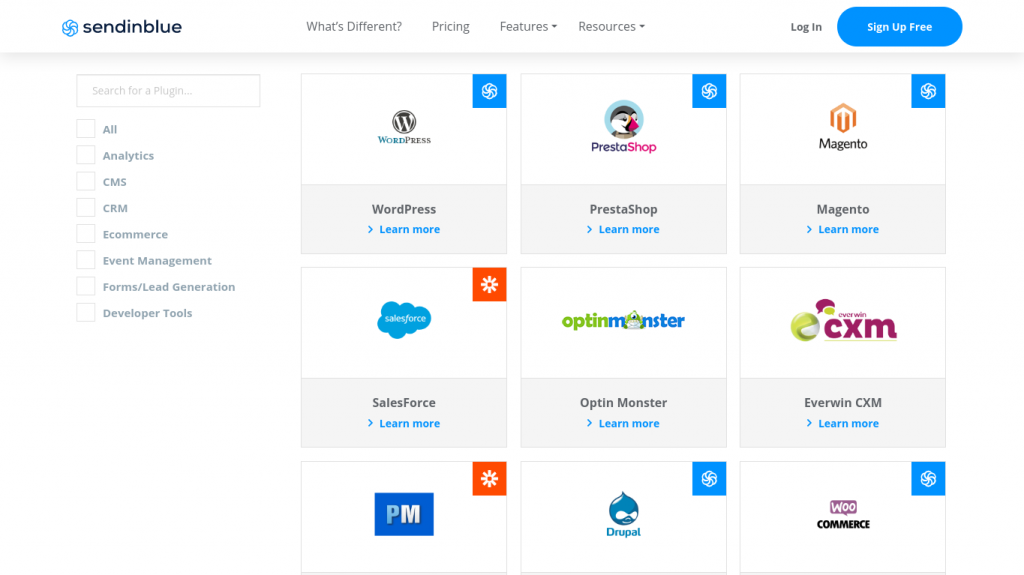Click the WordPress card title text
The width and height of the screenshot is (1024, 575).
pyautogui.click(x=404, y=209)
